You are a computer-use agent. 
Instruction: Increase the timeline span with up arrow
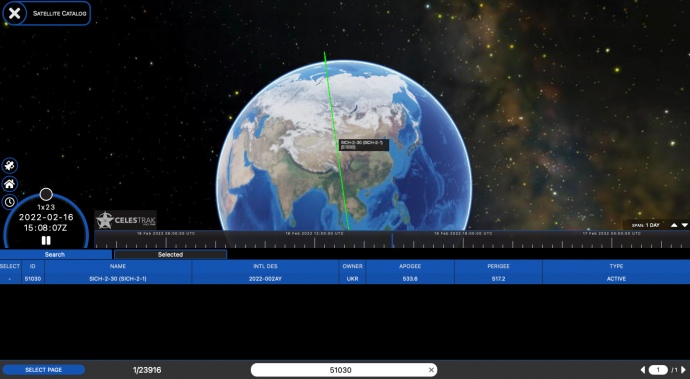674,225
